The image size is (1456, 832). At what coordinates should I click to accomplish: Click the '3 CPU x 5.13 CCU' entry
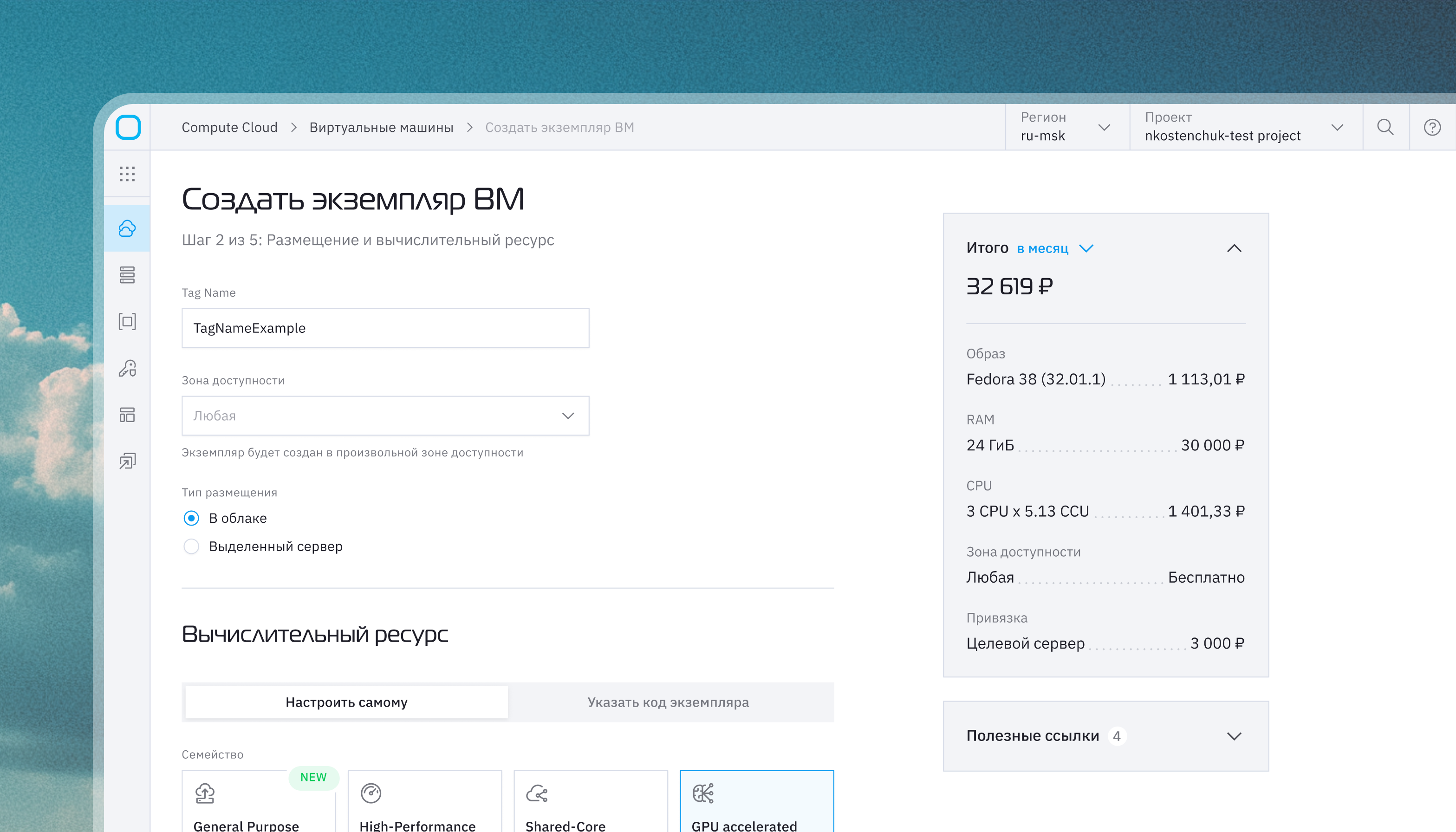1027,511
